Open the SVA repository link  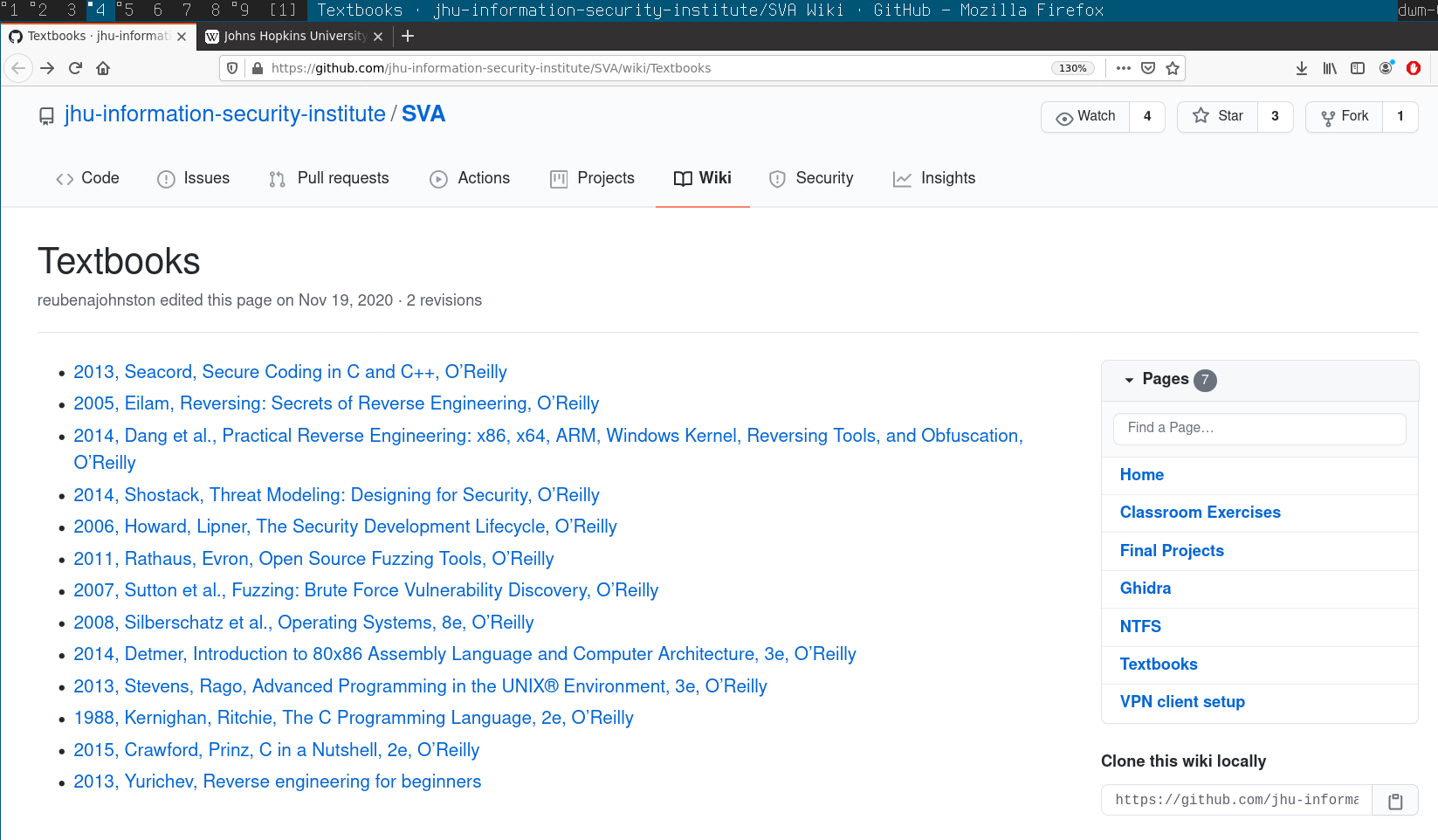tap(423, 114)
